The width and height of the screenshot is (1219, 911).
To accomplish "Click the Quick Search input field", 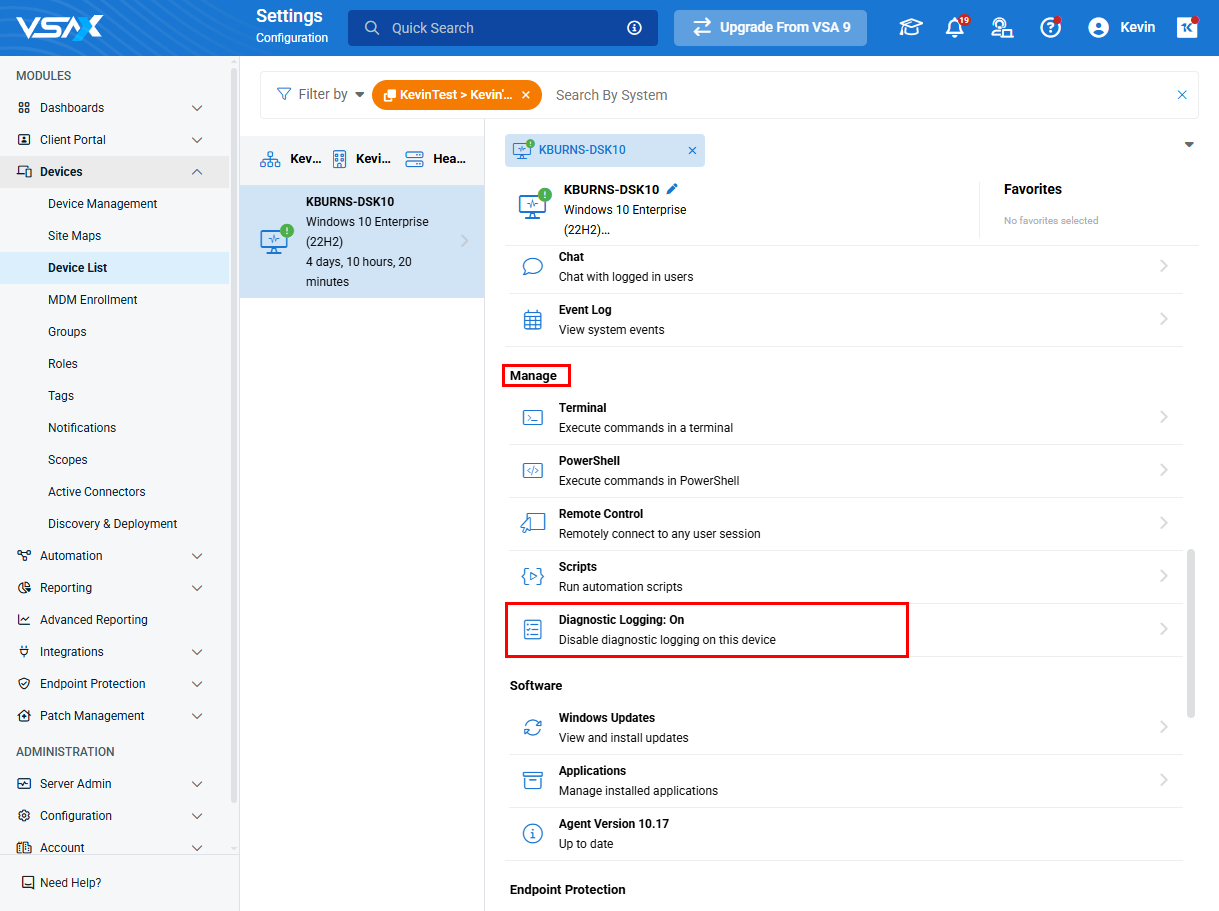I will click(x=503, y=28).
